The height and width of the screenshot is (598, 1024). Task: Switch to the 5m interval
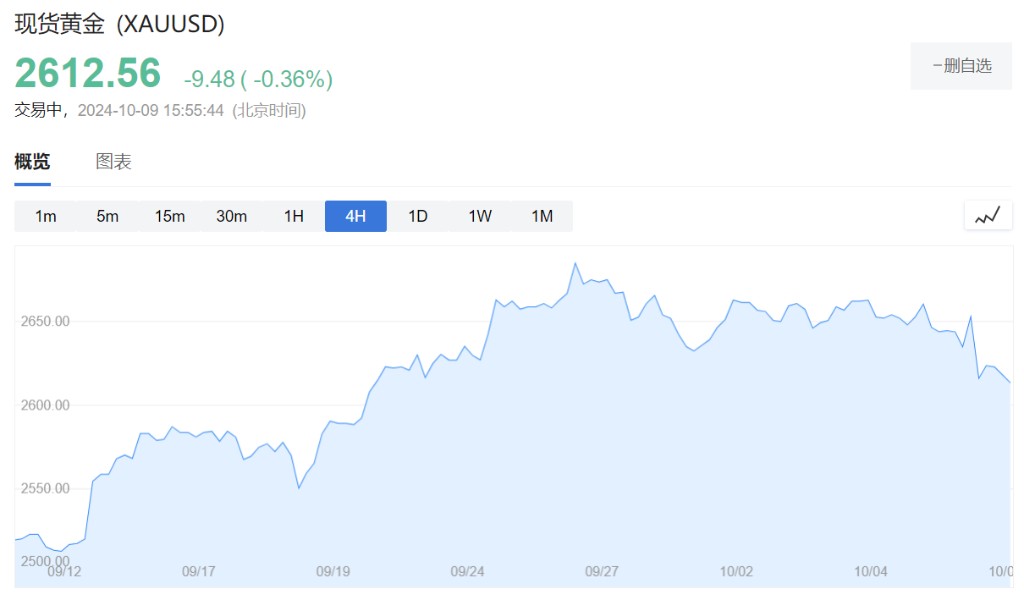[x=108, y=216]
